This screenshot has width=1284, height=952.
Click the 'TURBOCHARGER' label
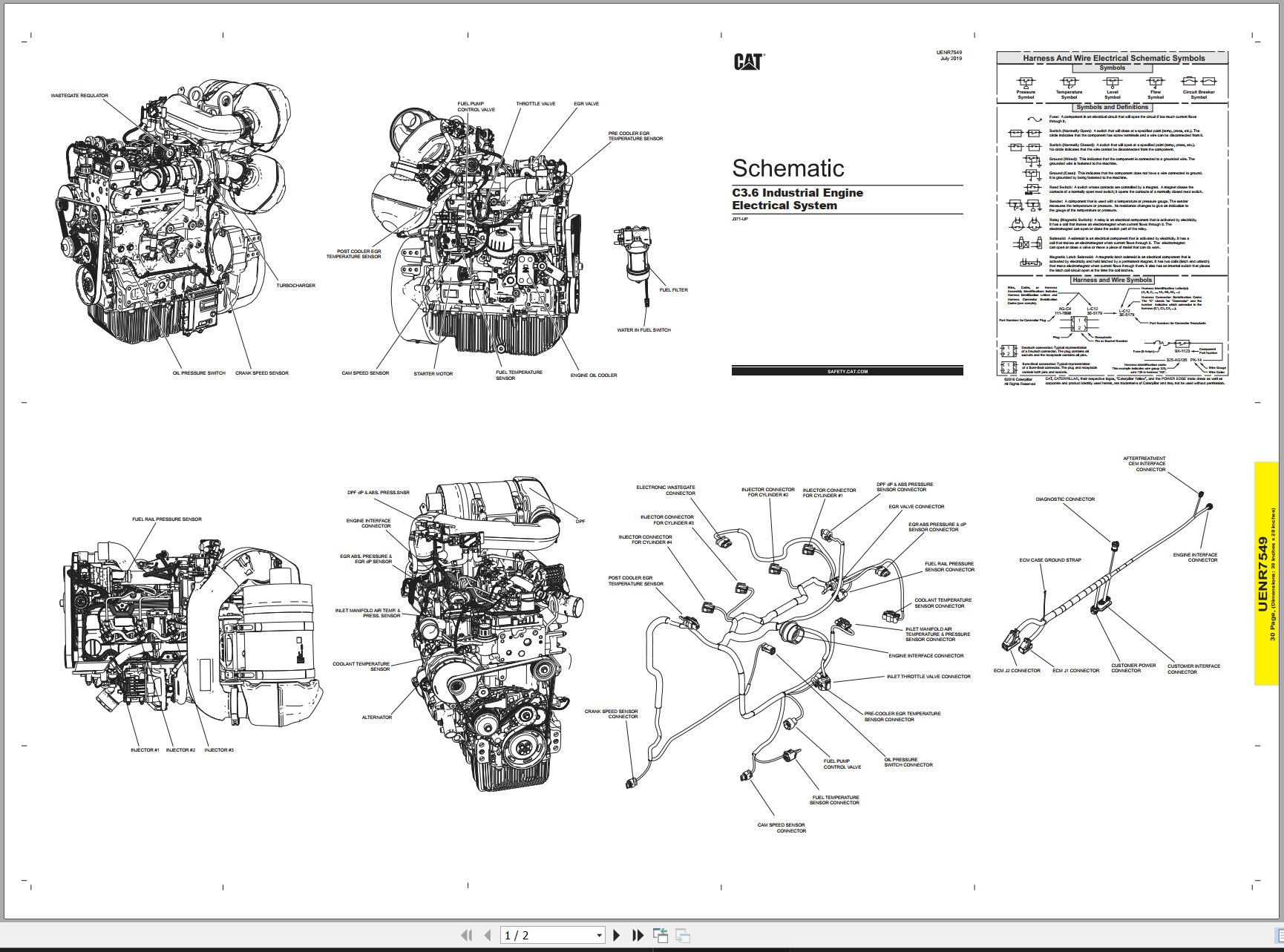pyautogui.click(x=295, y=286)
